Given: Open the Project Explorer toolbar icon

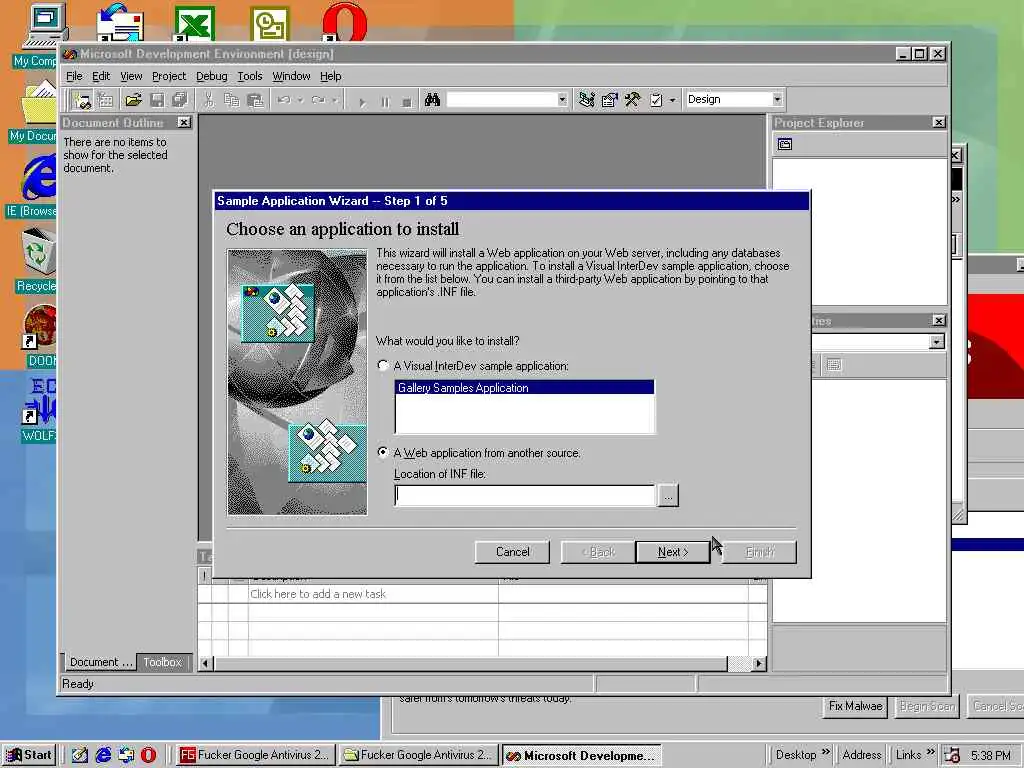Looking at the screenshot, I should (586, 100).
